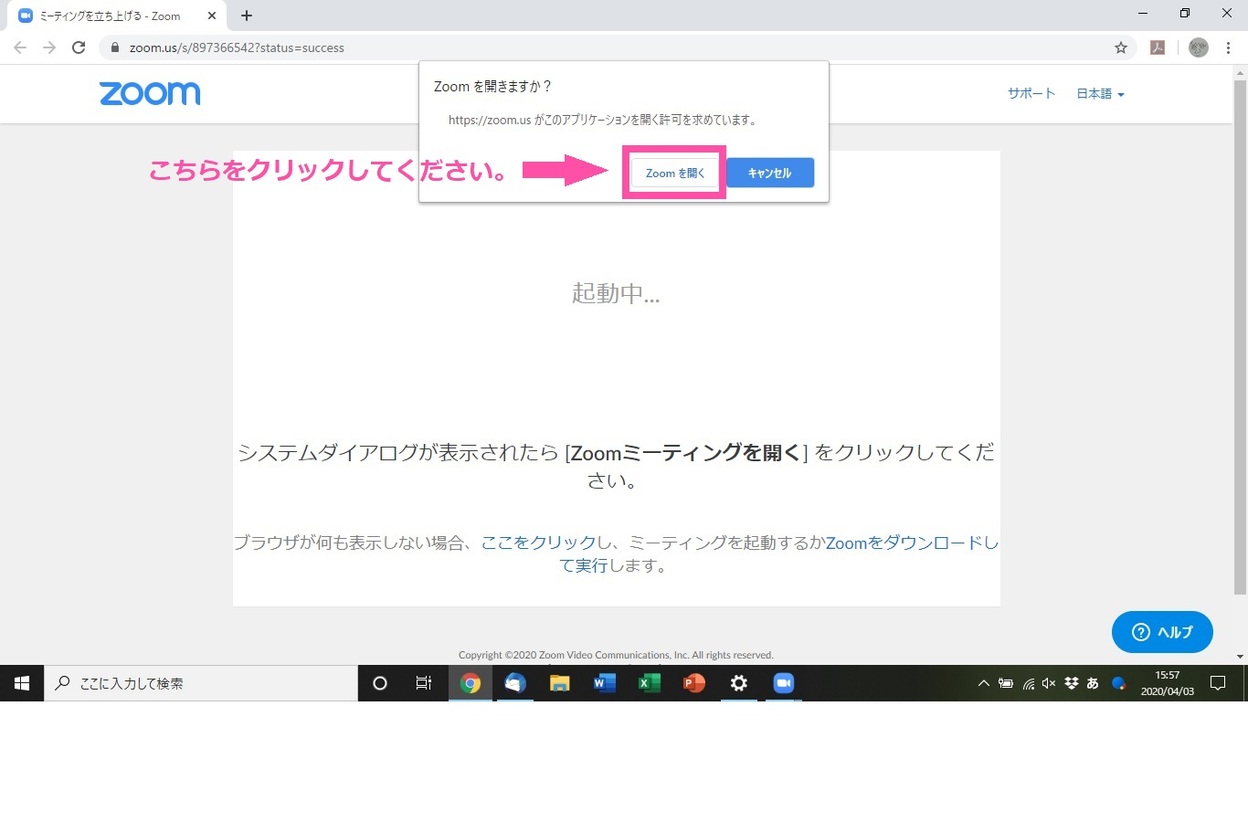Viewport: 1248px width, 822px height.
Task: Click the taskbar search box
Action: click(x=201, y=683)
